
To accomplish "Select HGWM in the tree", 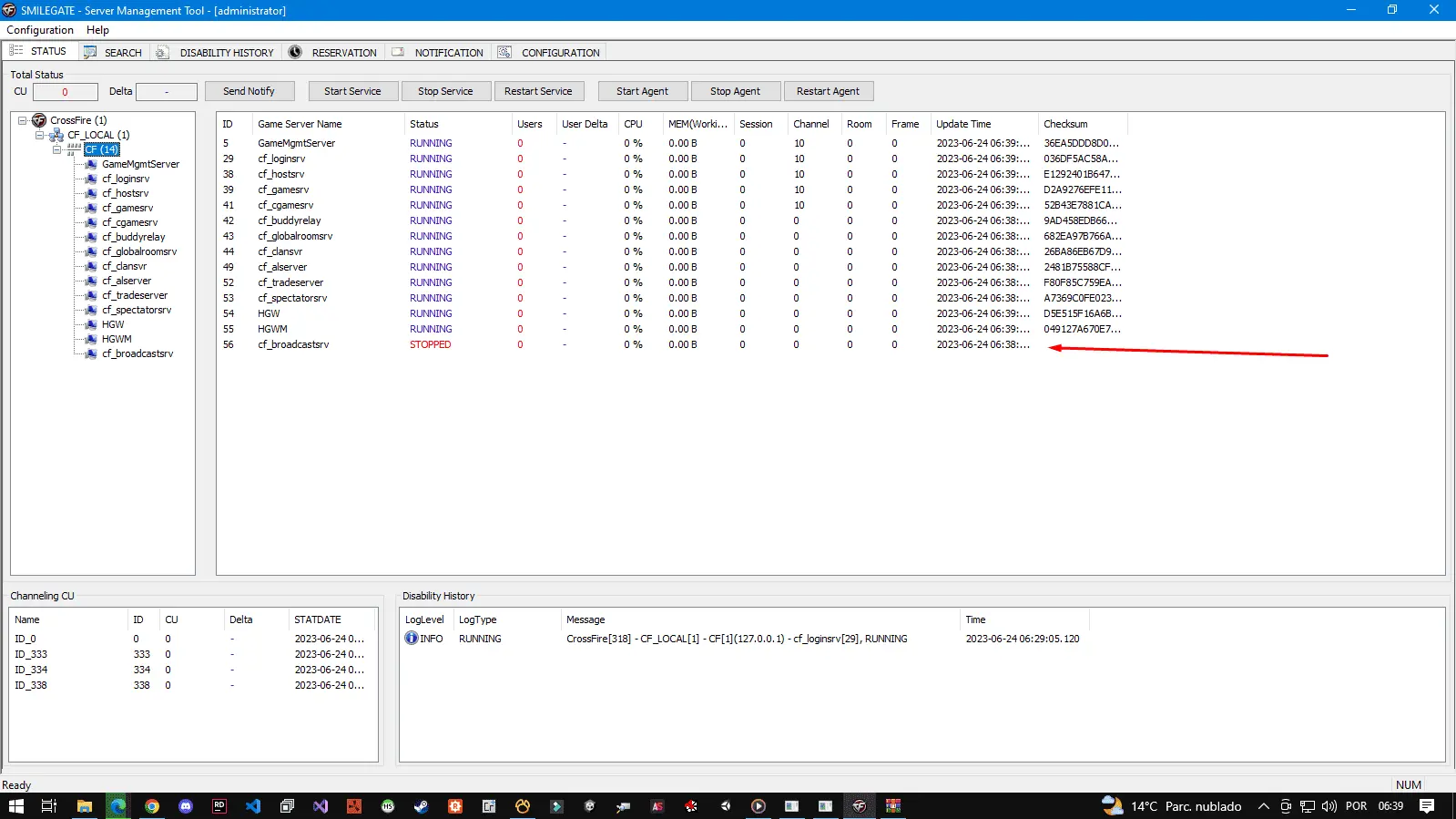I will coord(117,339).
